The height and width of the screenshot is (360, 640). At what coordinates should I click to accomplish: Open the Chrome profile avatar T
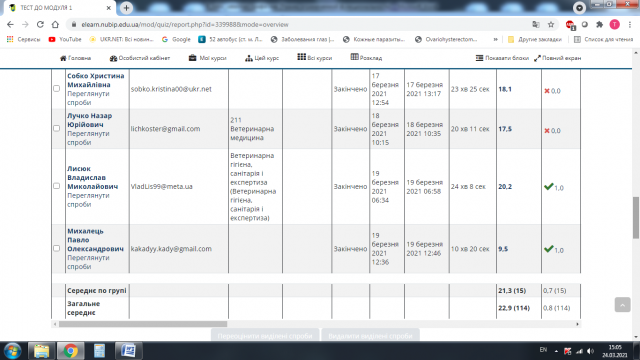click(614, 24)
